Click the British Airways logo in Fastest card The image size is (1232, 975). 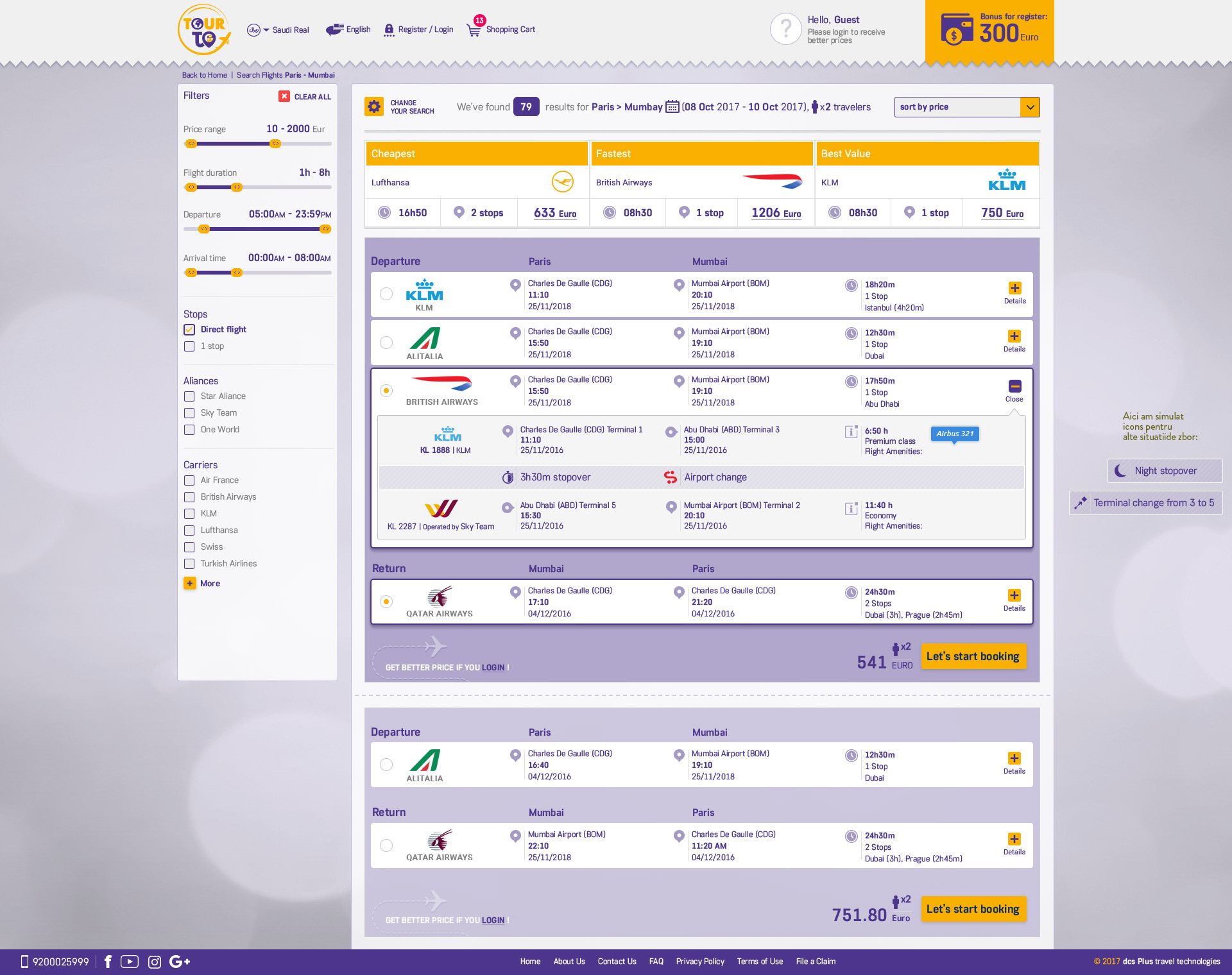tap(773, 181)
